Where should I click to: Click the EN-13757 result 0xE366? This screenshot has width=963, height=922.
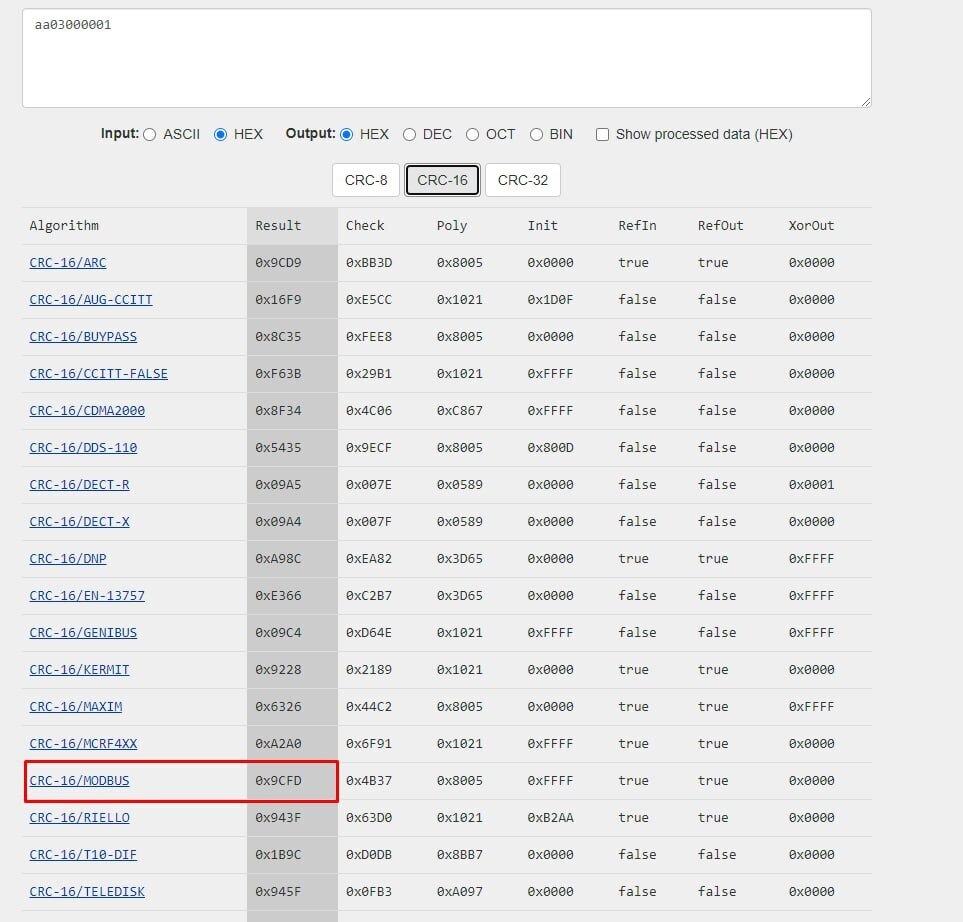tap(278, 596)
